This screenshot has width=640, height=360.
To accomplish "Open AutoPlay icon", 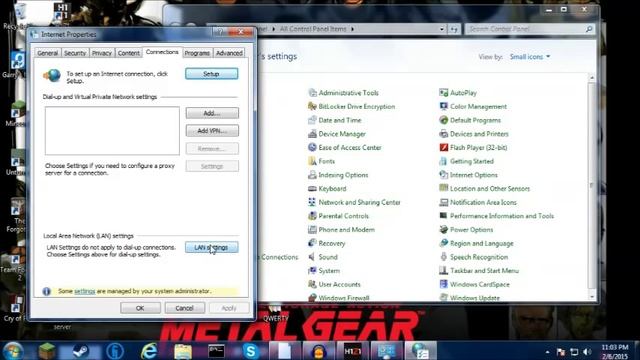I will pos(444,93).
